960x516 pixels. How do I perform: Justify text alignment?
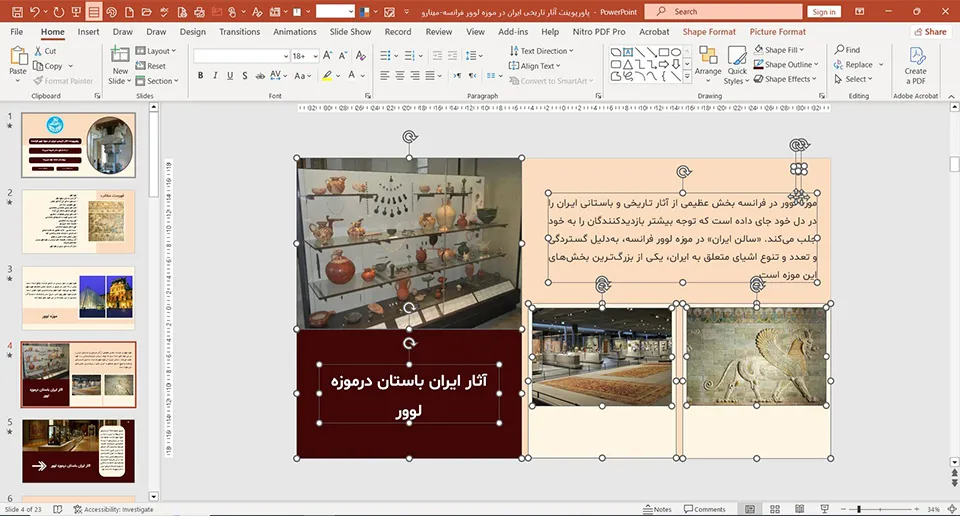(x=430, y=75)
